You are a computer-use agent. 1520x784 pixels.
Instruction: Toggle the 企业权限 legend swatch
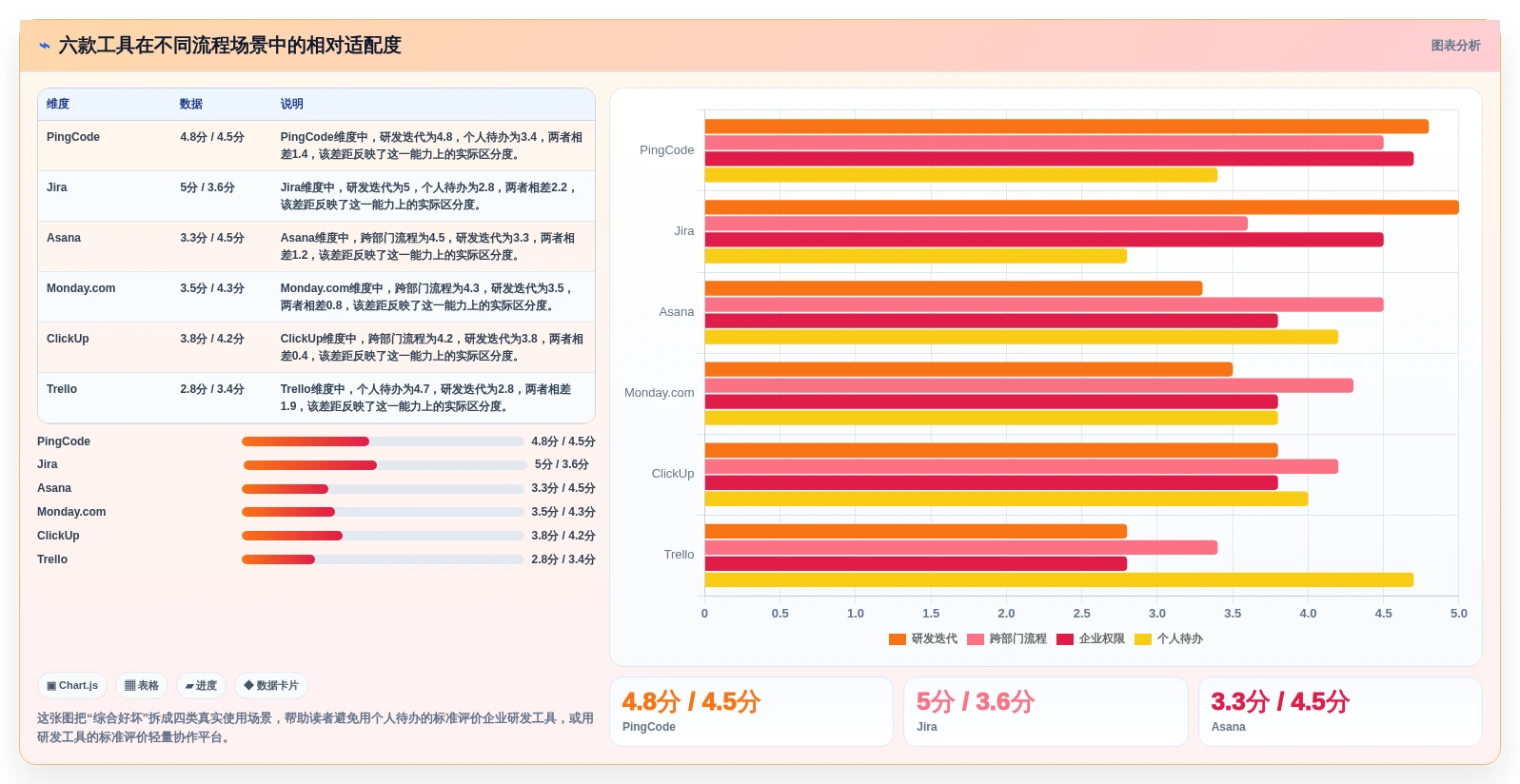coord(1064,639)
